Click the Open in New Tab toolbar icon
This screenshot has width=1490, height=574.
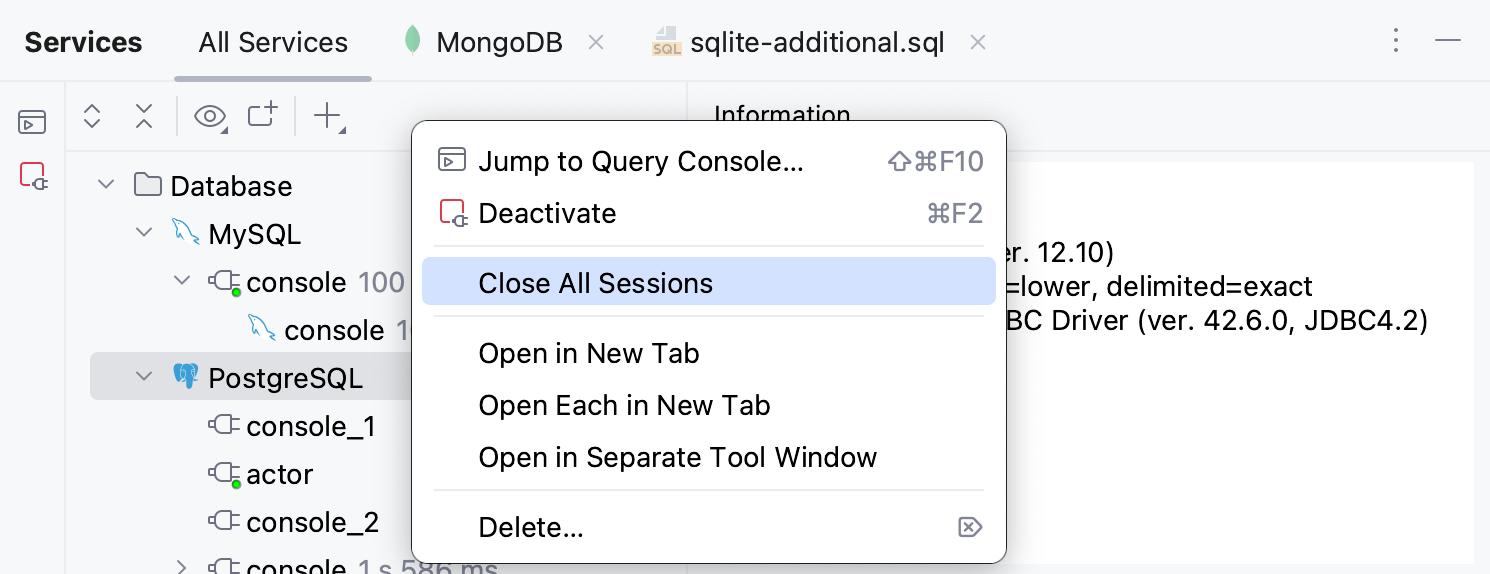pyautogui.click(x=263, y=116)
